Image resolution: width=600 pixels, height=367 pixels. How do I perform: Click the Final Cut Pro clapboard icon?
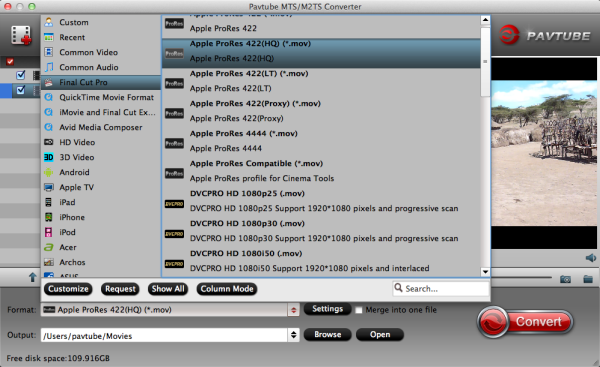click(49, 82)
